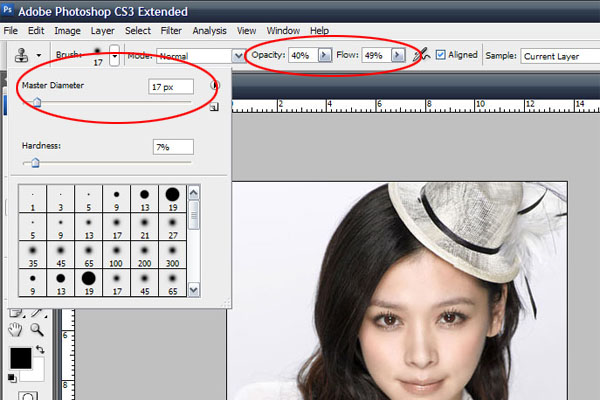Click the Hardness value field
The height and width of the screenshot is (400, 600).
point(173,147)
